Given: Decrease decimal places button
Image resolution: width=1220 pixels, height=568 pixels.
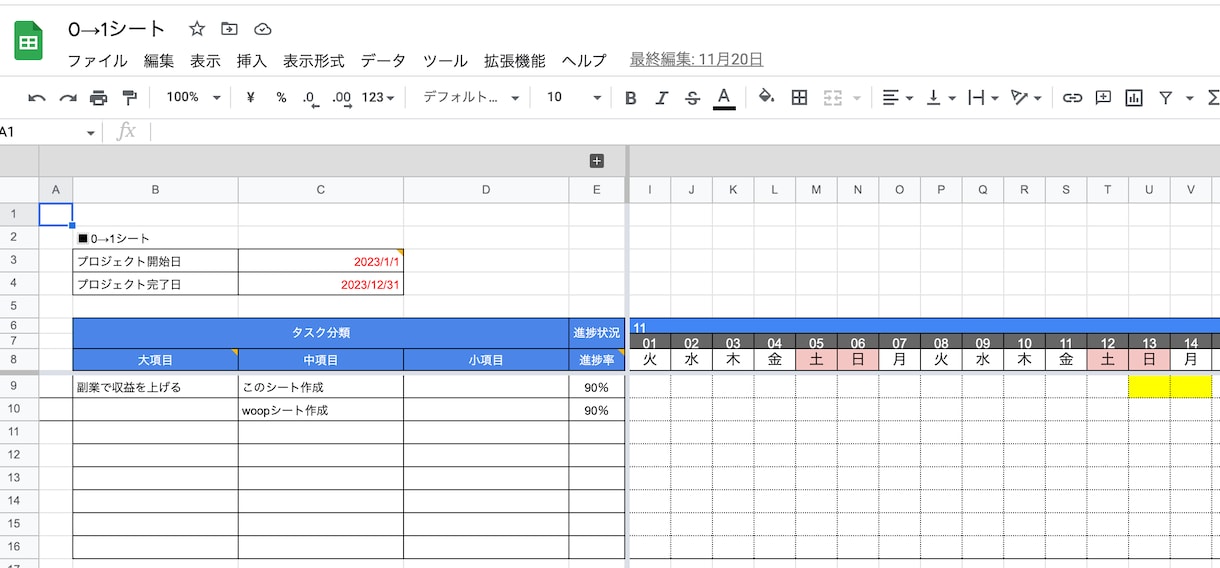Looking at the screenshot, I should pos(310,97).
